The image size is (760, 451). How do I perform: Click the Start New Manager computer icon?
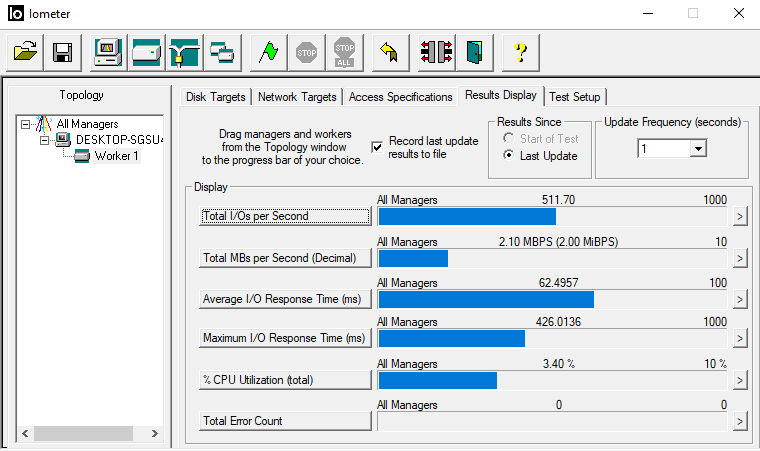107,53
